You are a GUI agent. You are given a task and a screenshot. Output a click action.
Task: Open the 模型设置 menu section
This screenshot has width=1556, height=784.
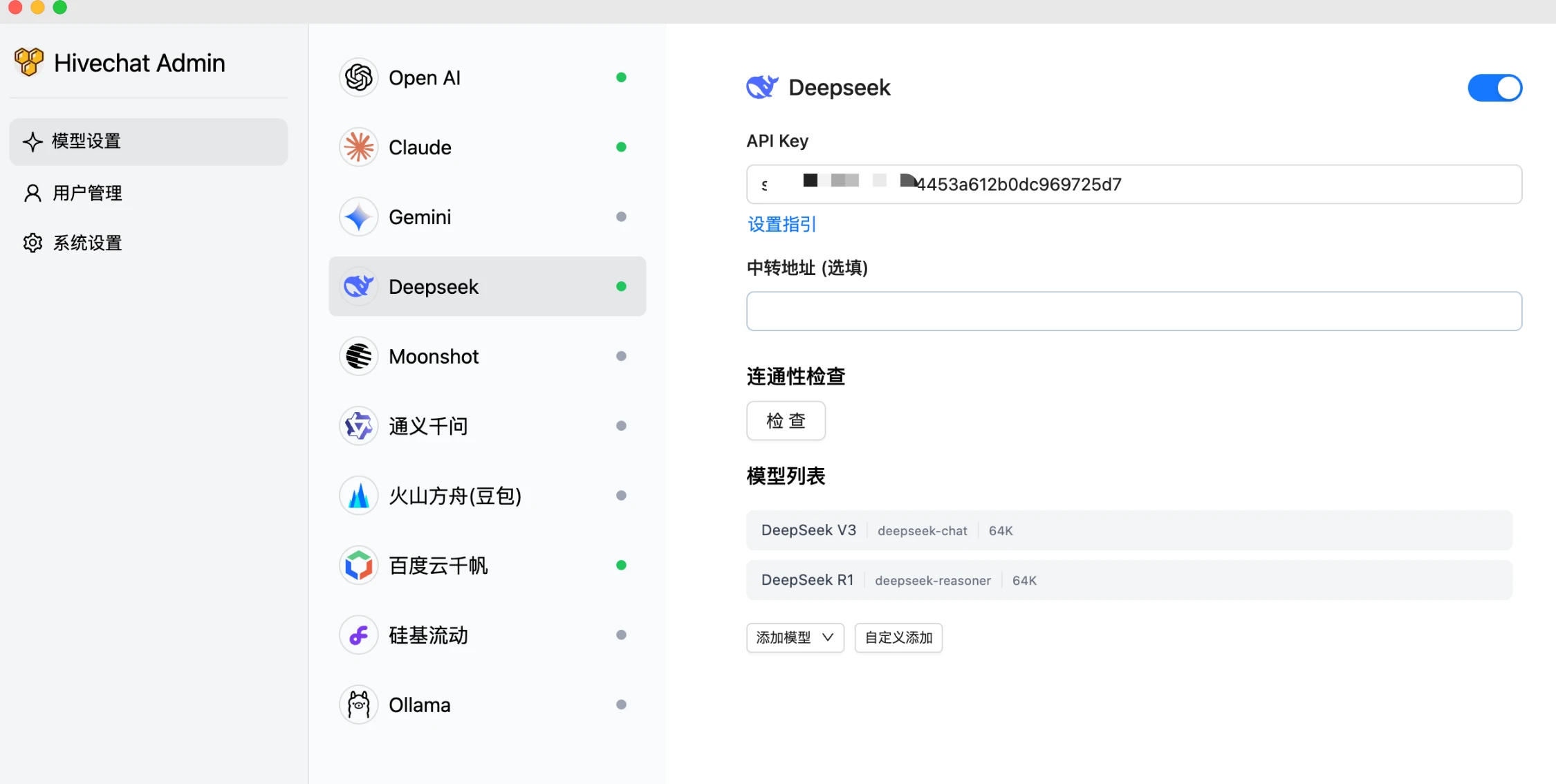click(x=149, y=142)
